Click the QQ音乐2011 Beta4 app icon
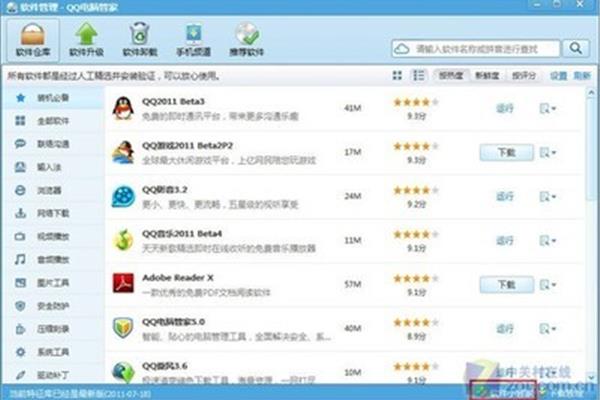This screenshot has height=400, width=600. [123, 240]
